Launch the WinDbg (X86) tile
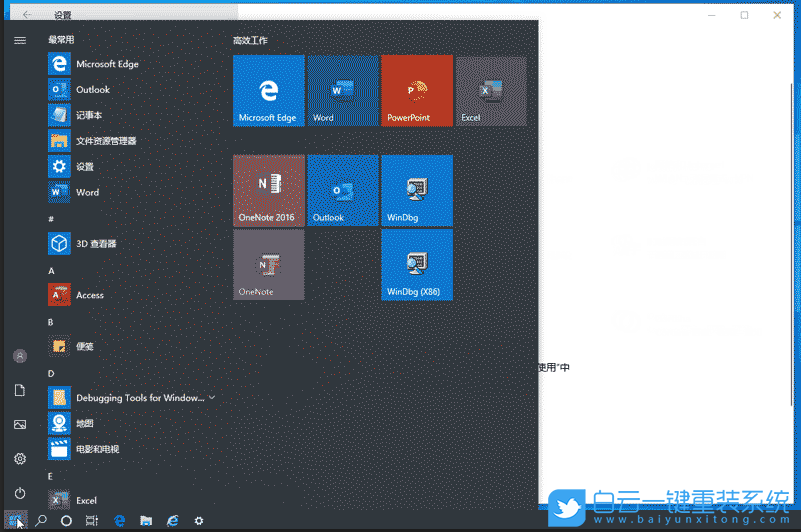Screen dimensions: 801x532 point(417,264)
